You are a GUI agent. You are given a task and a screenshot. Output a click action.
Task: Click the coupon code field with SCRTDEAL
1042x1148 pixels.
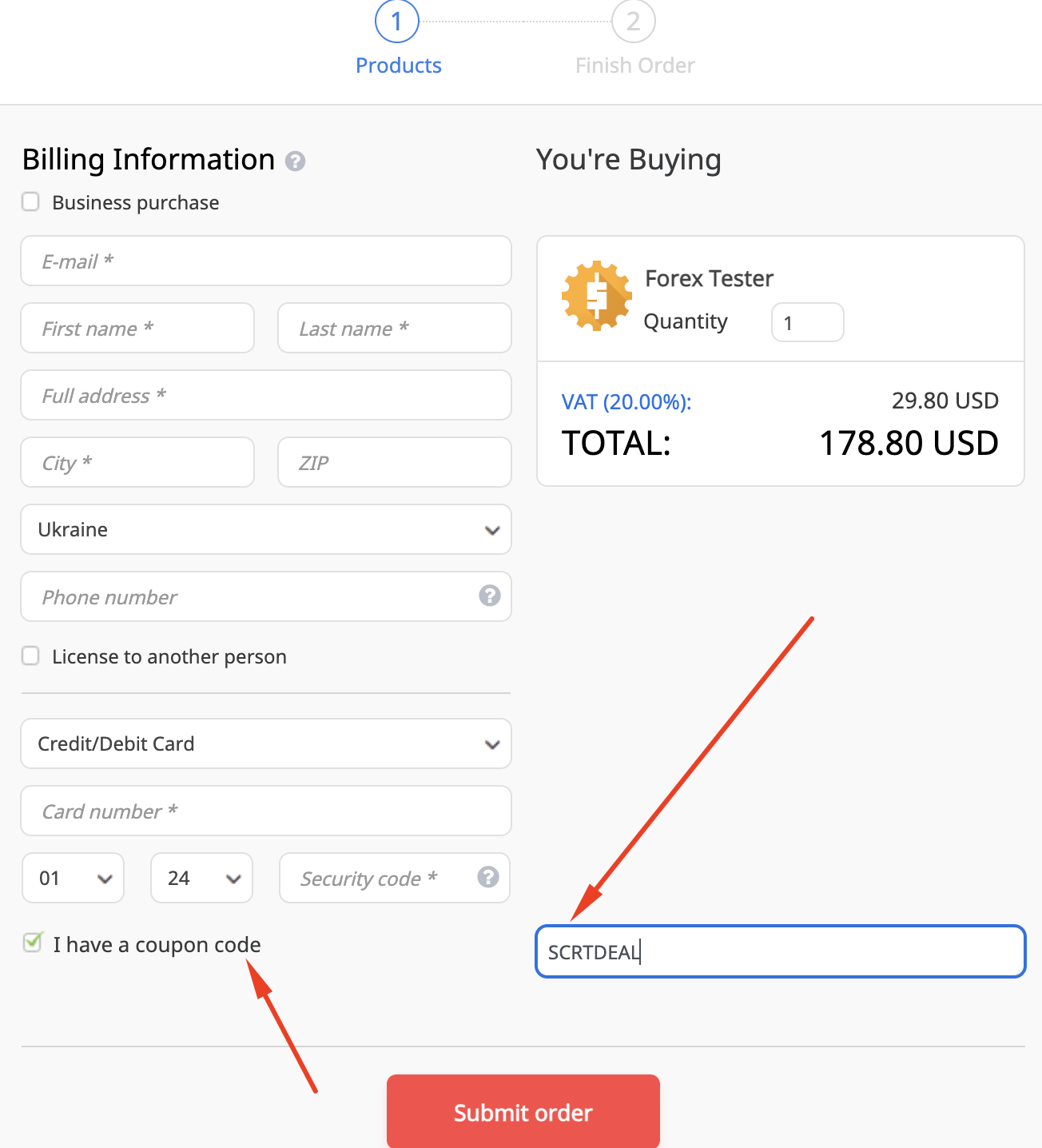coord(780,951)
